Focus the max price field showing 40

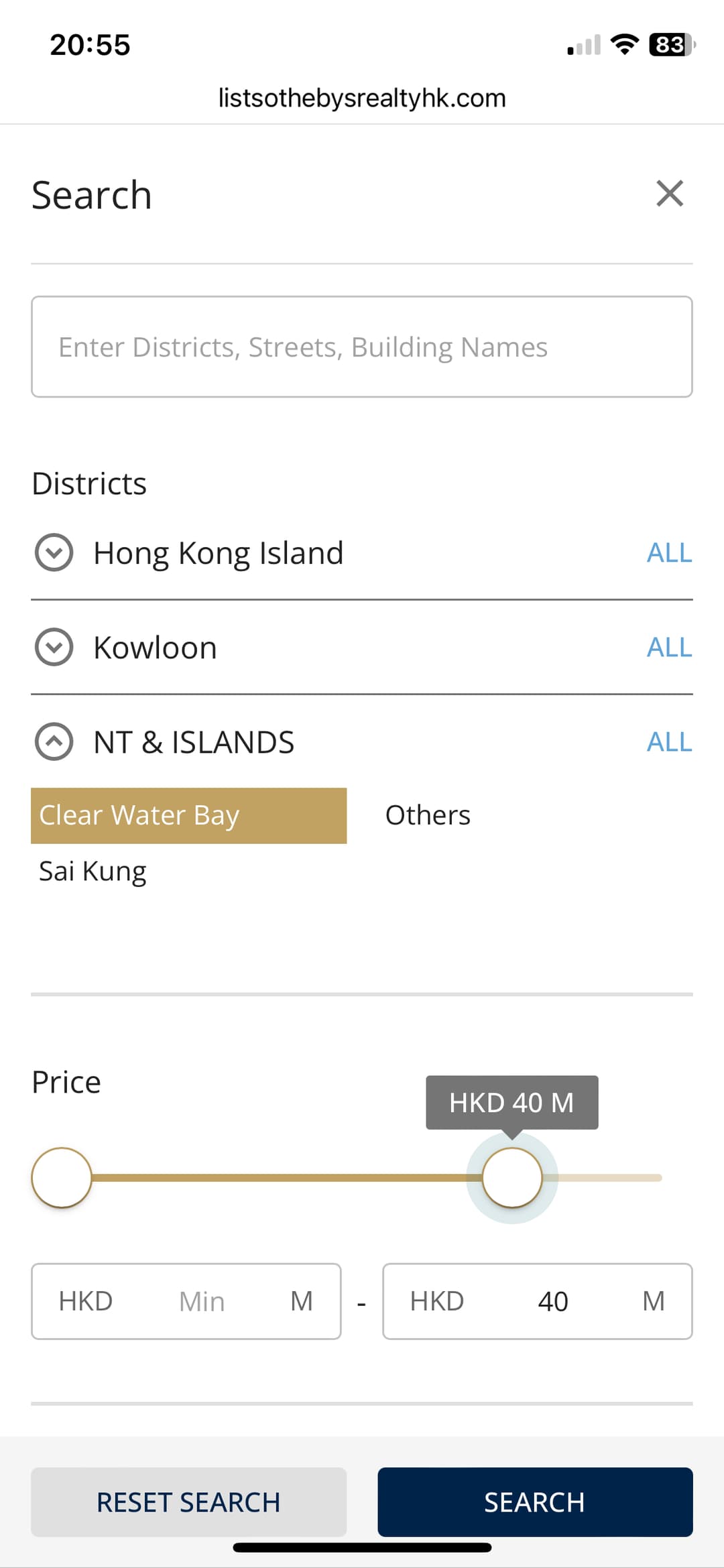click(x=552, y=1301)
